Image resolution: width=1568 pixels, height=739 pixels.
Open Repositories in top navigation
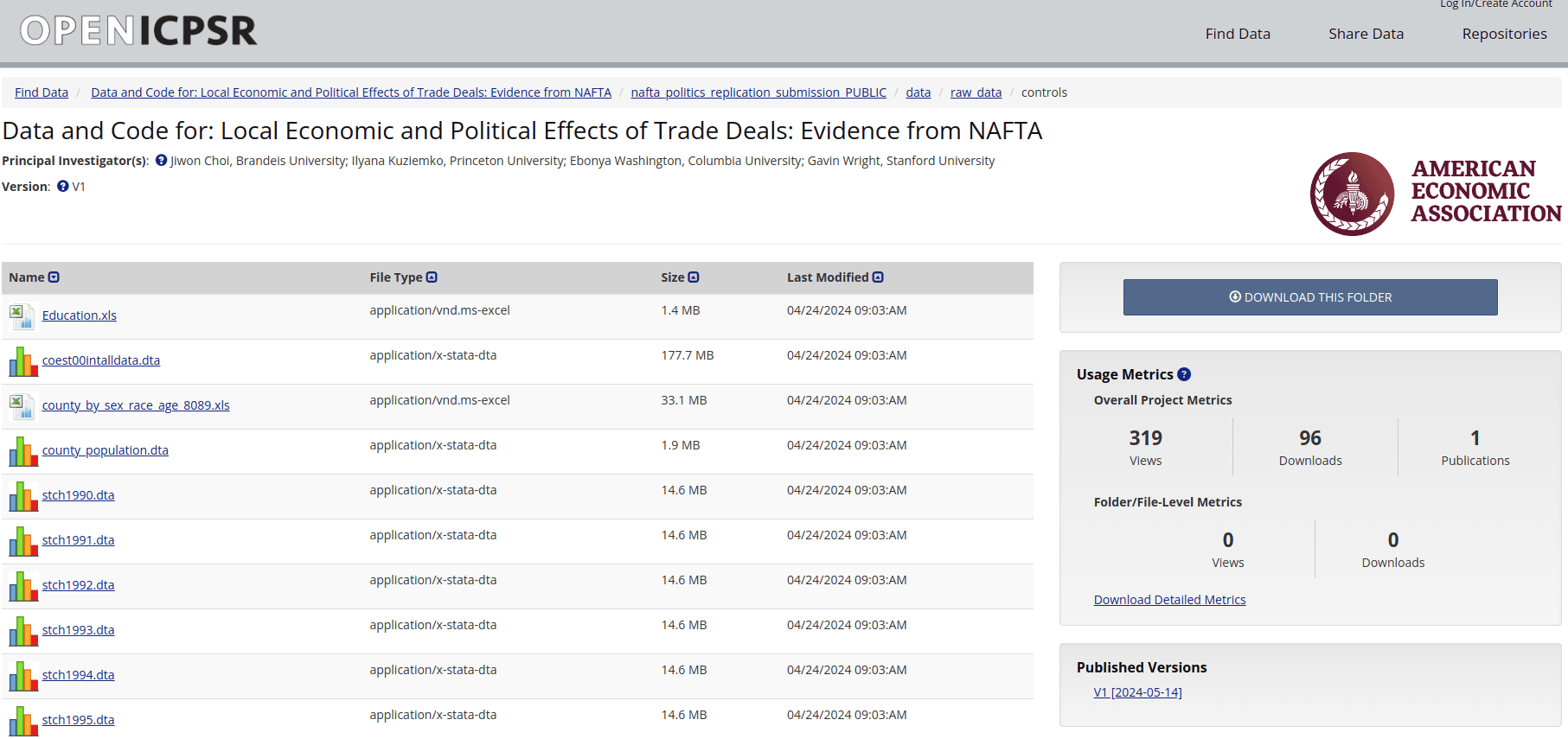(x=1504, y=34)
